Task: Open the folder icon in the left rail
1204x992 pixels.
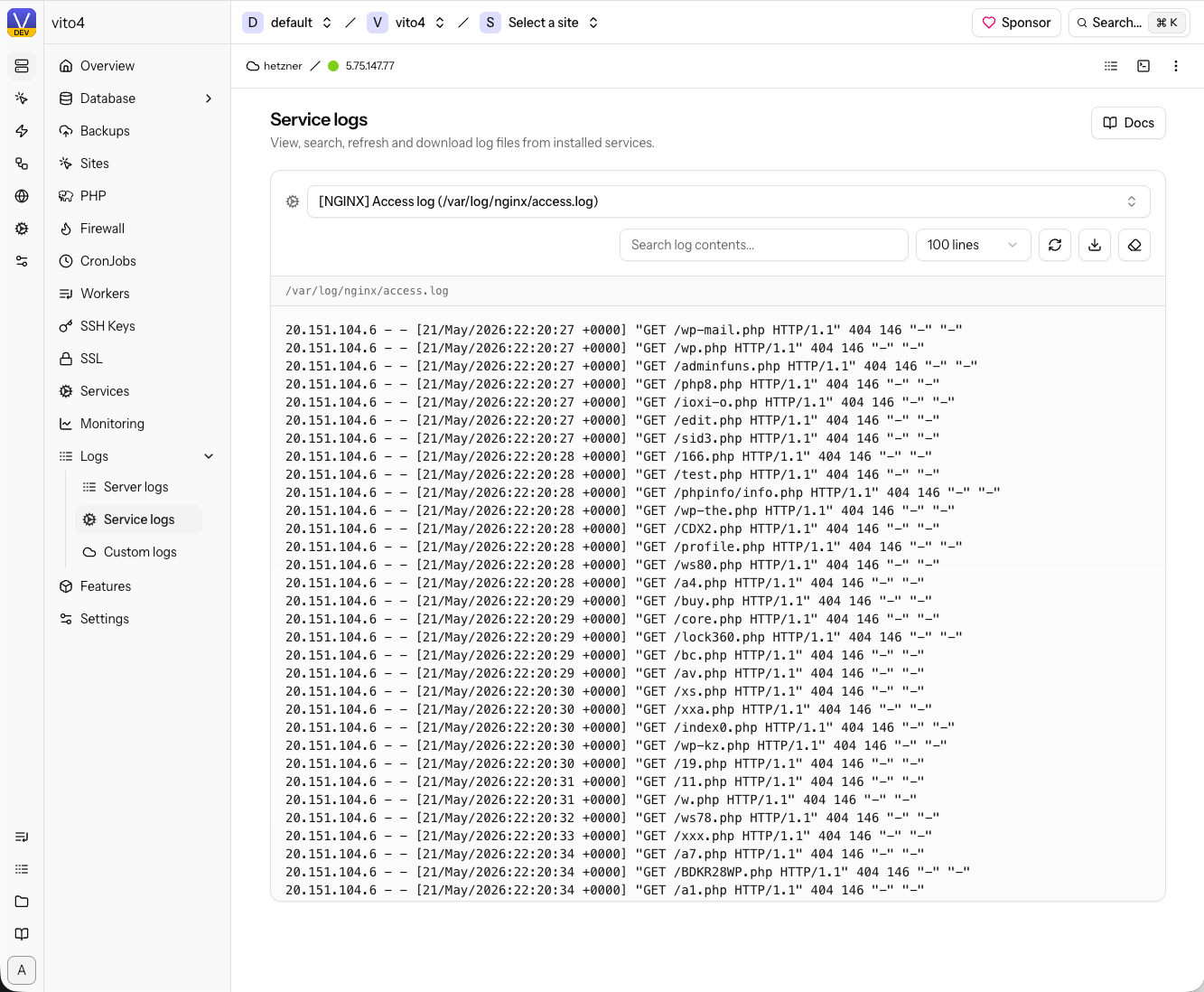Action: click(22, 902)
